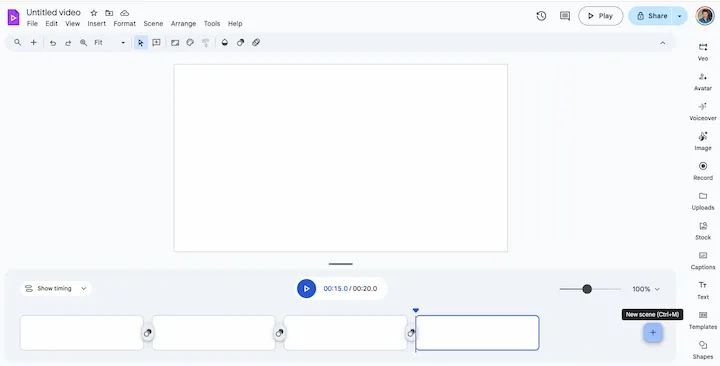Select the first scene thumbnail
720x366 pixels.
[x=82, y=332]
